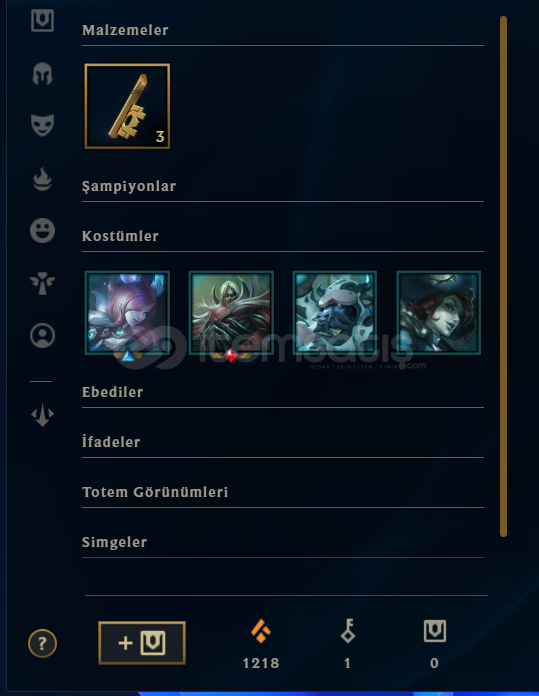Open the emotes smiley sidebar icon
539x696 pixels.
(x=43, y=230)
